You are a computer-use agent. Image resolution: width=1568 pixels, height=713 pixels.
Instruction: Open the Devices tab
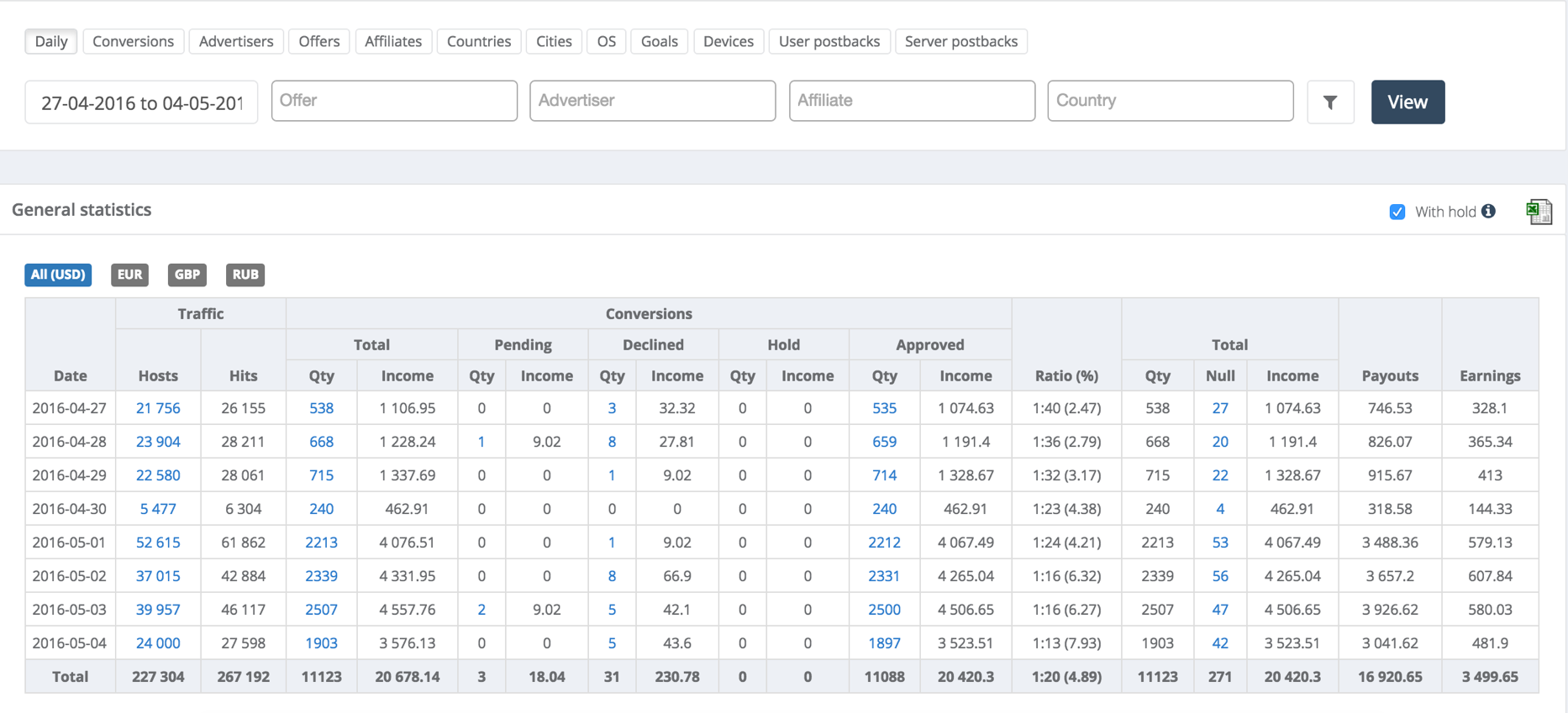coord(728,41)
